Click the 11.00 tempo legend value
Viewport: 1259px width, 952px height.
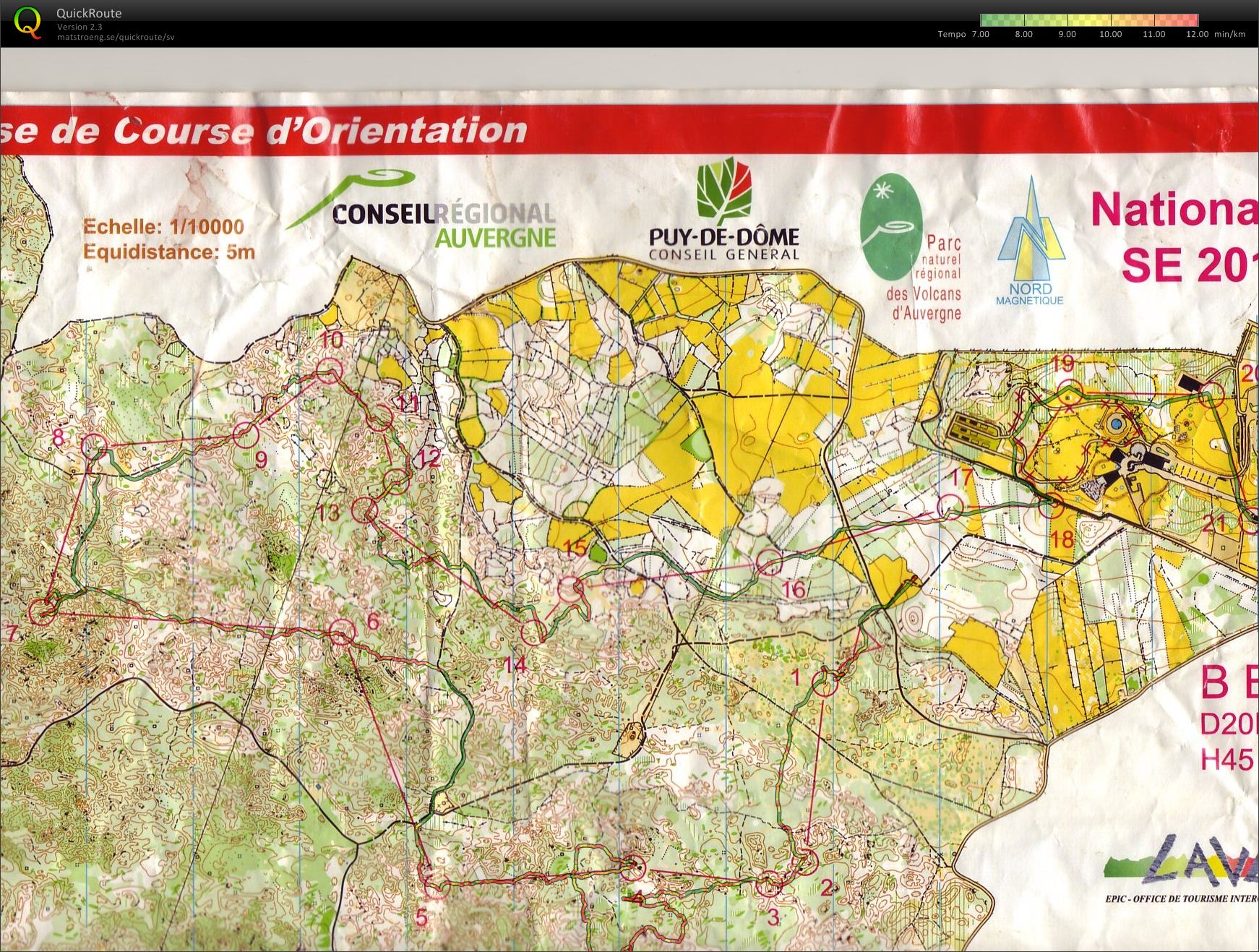click(x=1153, y=34)
